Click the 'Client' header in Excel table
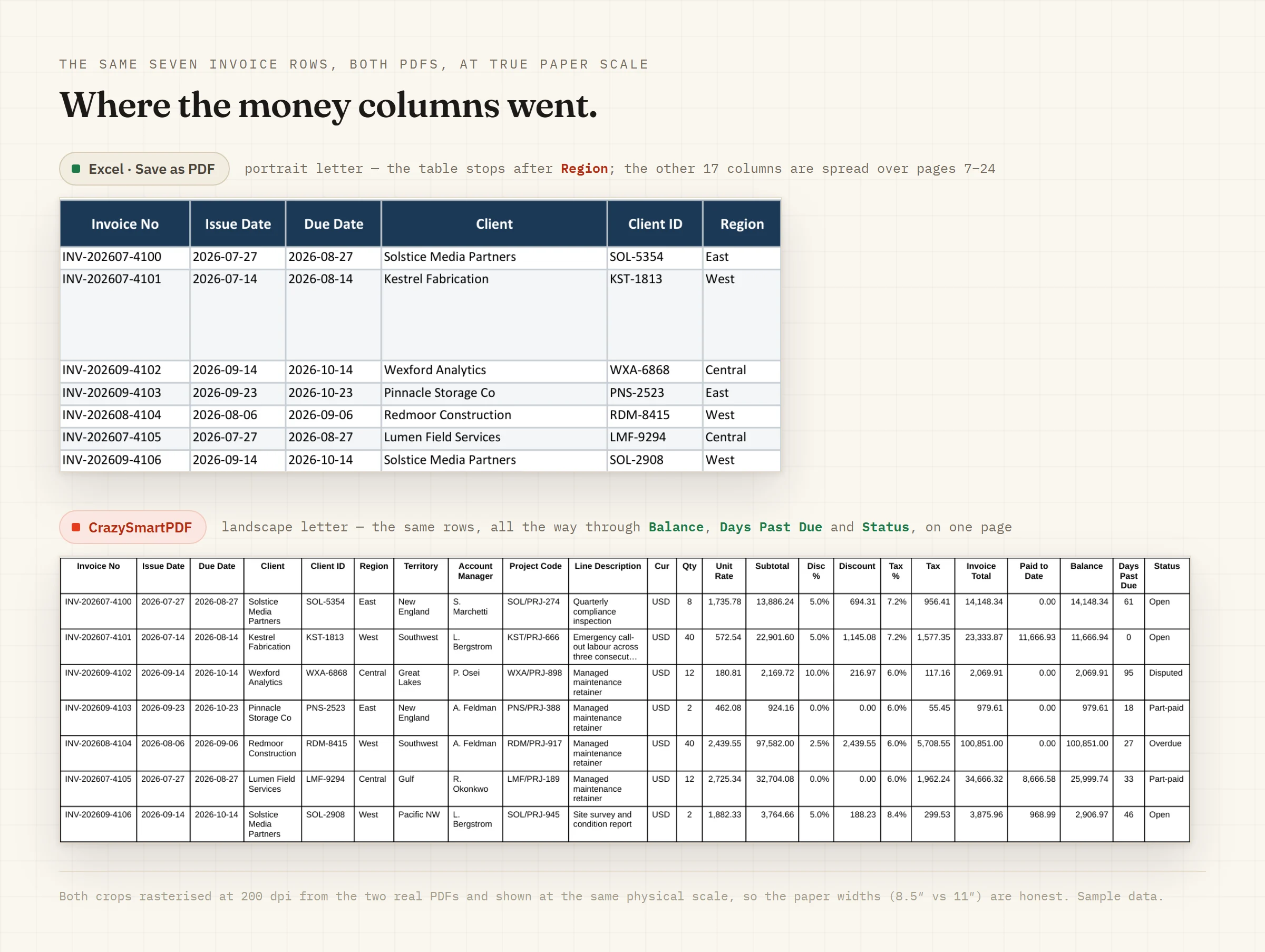1265x952 pixels. pos(494,224)
